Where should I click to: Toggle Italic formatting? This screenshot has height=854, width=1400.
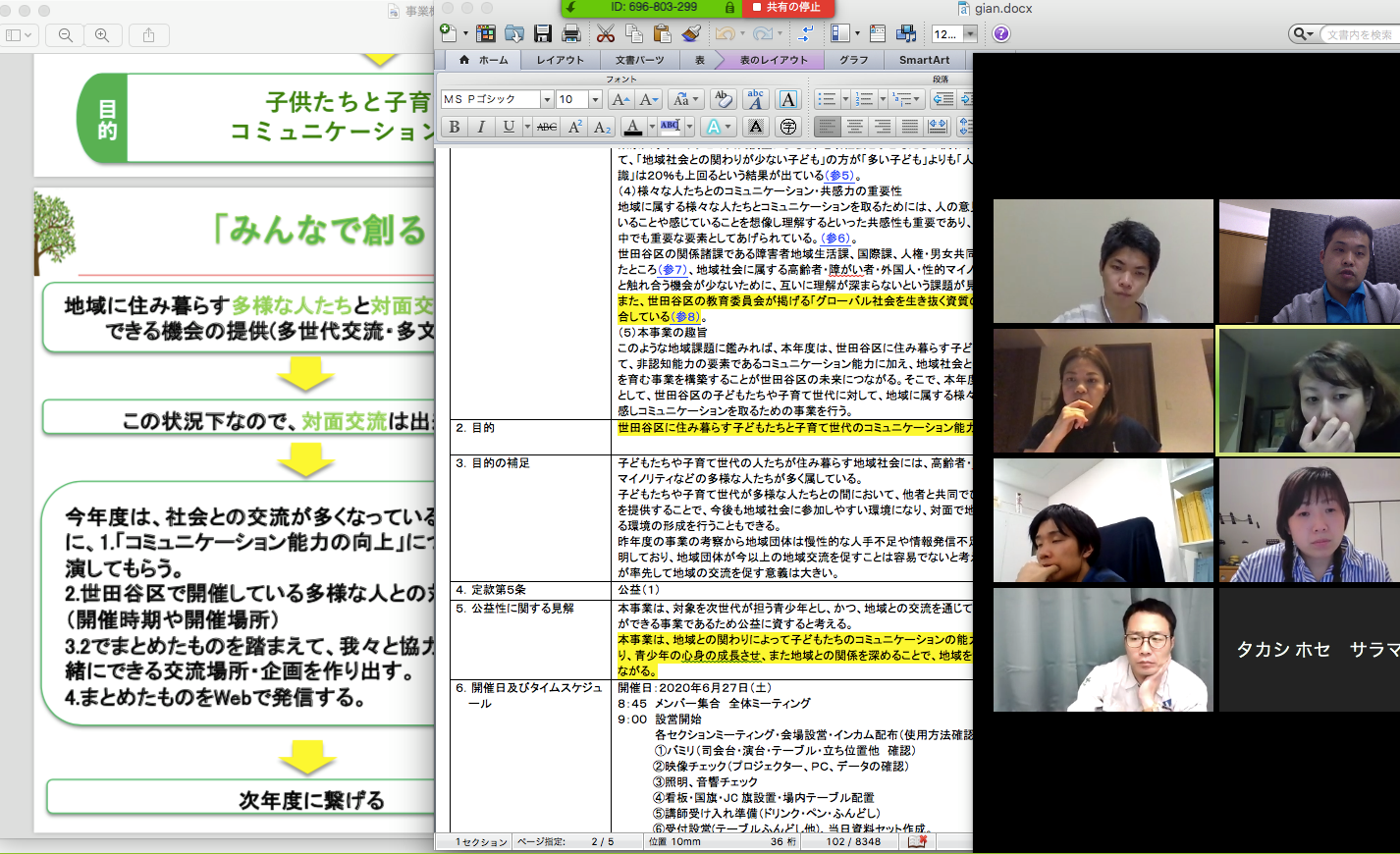click(481, 127)
